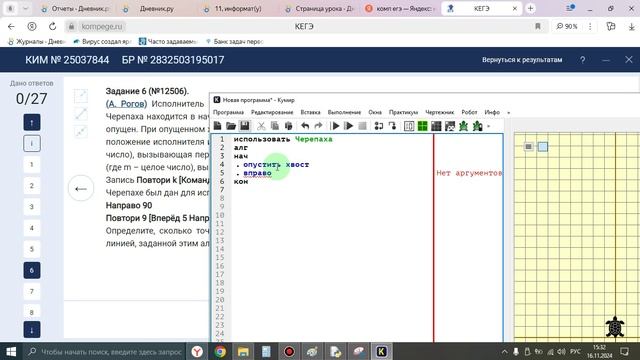
Task: Bookmark this page icon in address bar
Action: (x=538, y=27)
